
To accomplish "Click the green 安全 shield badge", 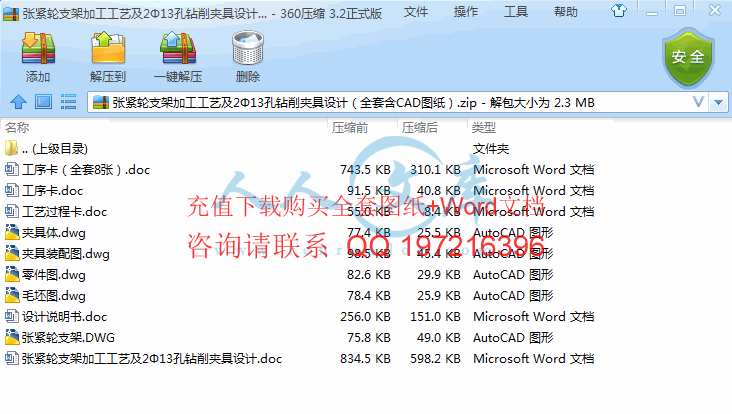I will 688,57.
